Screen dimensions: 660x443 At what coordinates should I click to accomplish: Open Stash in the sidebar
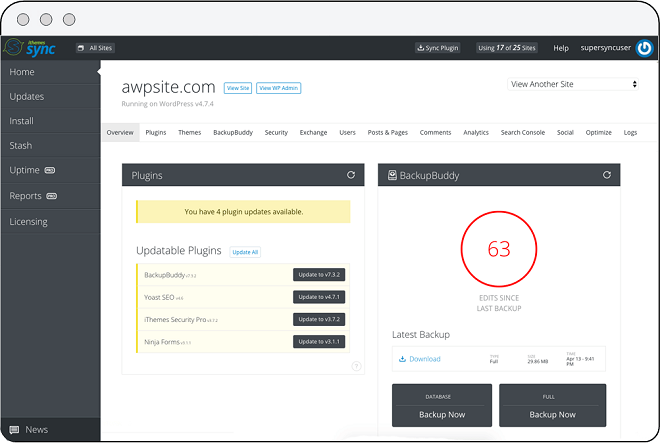51,145
